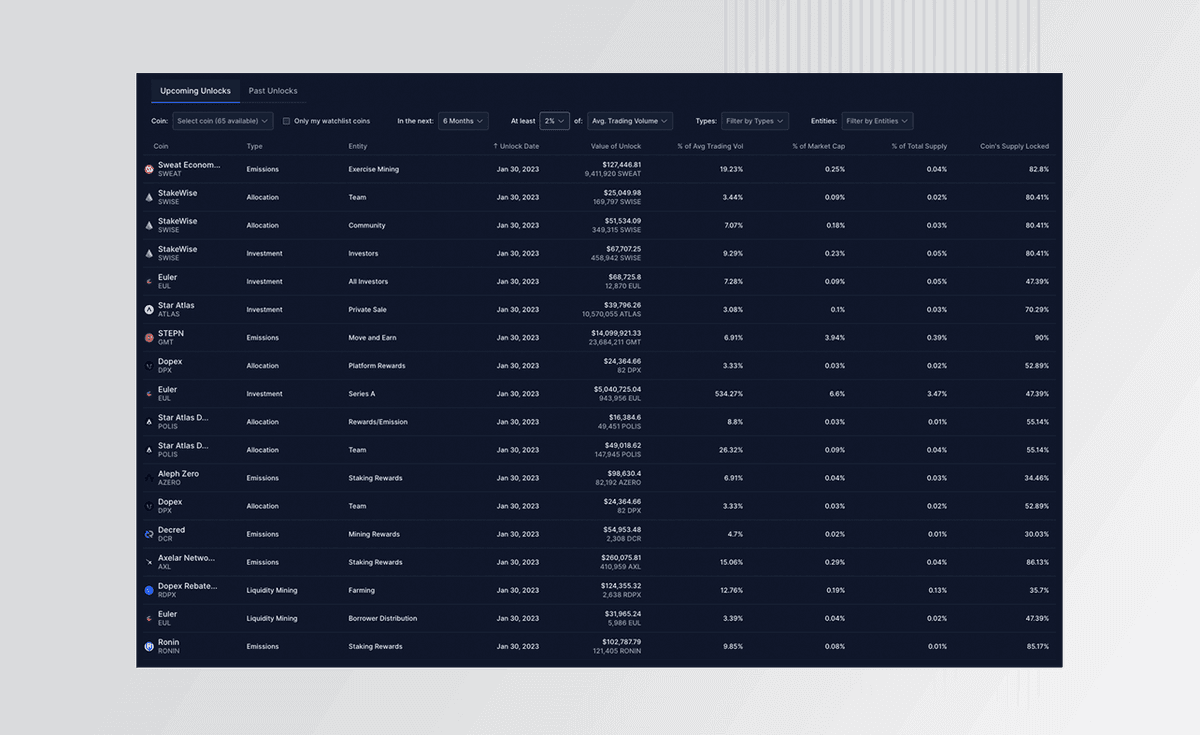The height and width of the screenshot is (735, 1200).
Task: Click the Dopex DPX coin icon
Action: click(149, 365)
